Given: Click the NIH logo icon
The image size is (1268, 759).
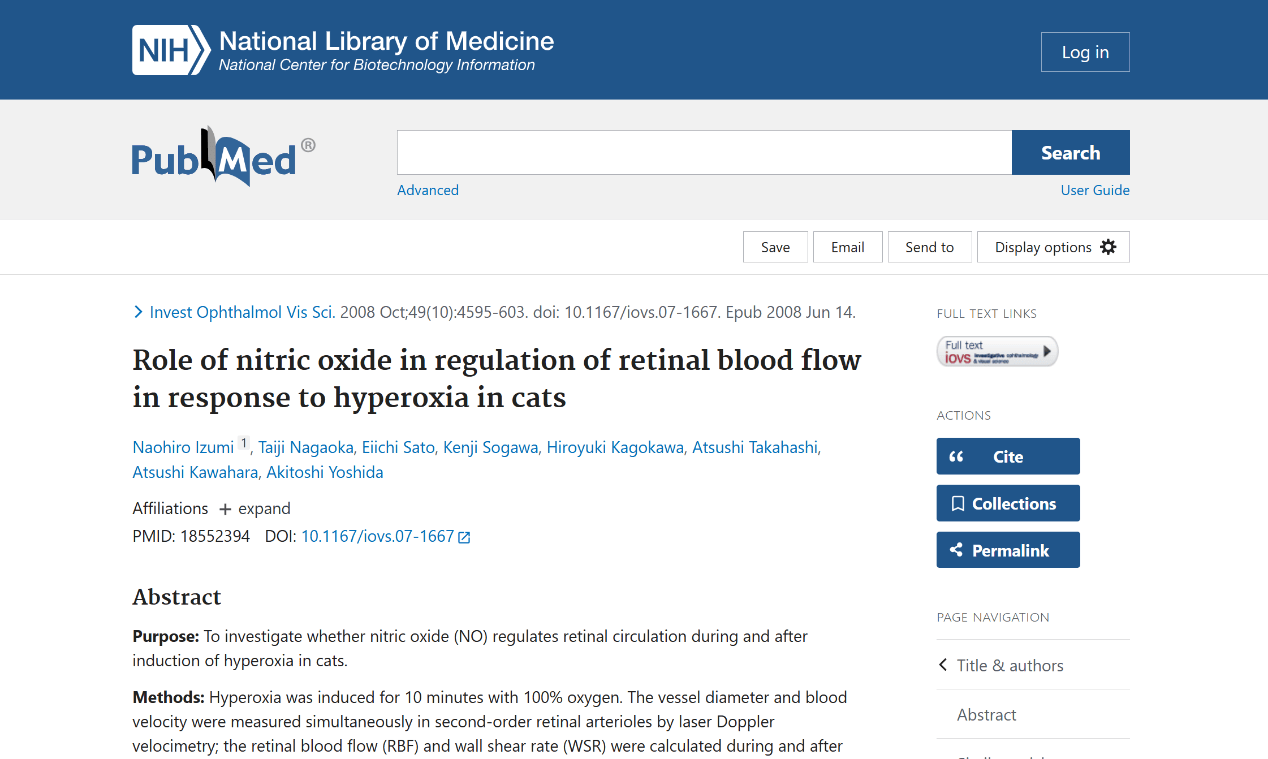Looking at the screenshot, I should [x=170, y=51].
